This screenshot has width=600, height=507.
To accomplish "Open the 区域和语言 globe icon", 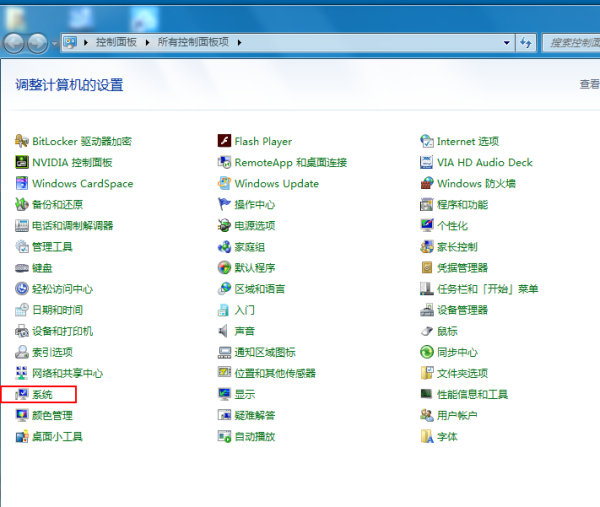I will coord(224,289).
